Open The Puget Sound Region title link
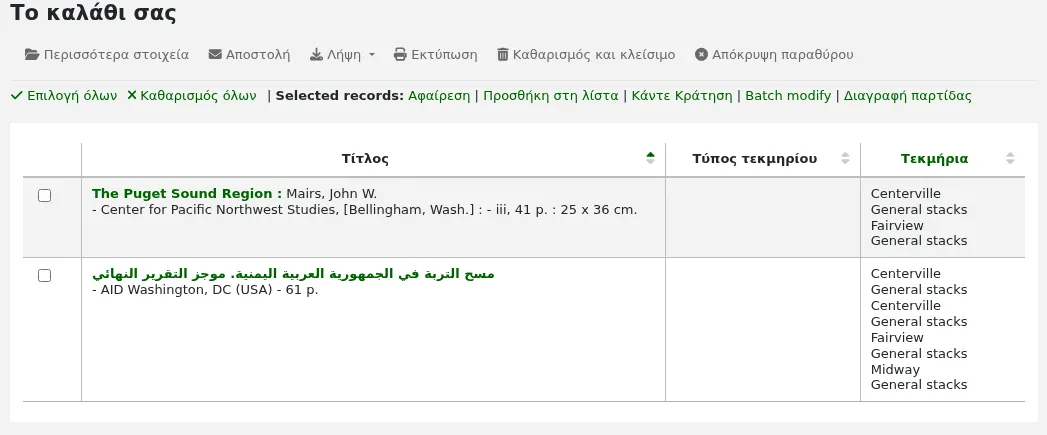 coord(187,194)
